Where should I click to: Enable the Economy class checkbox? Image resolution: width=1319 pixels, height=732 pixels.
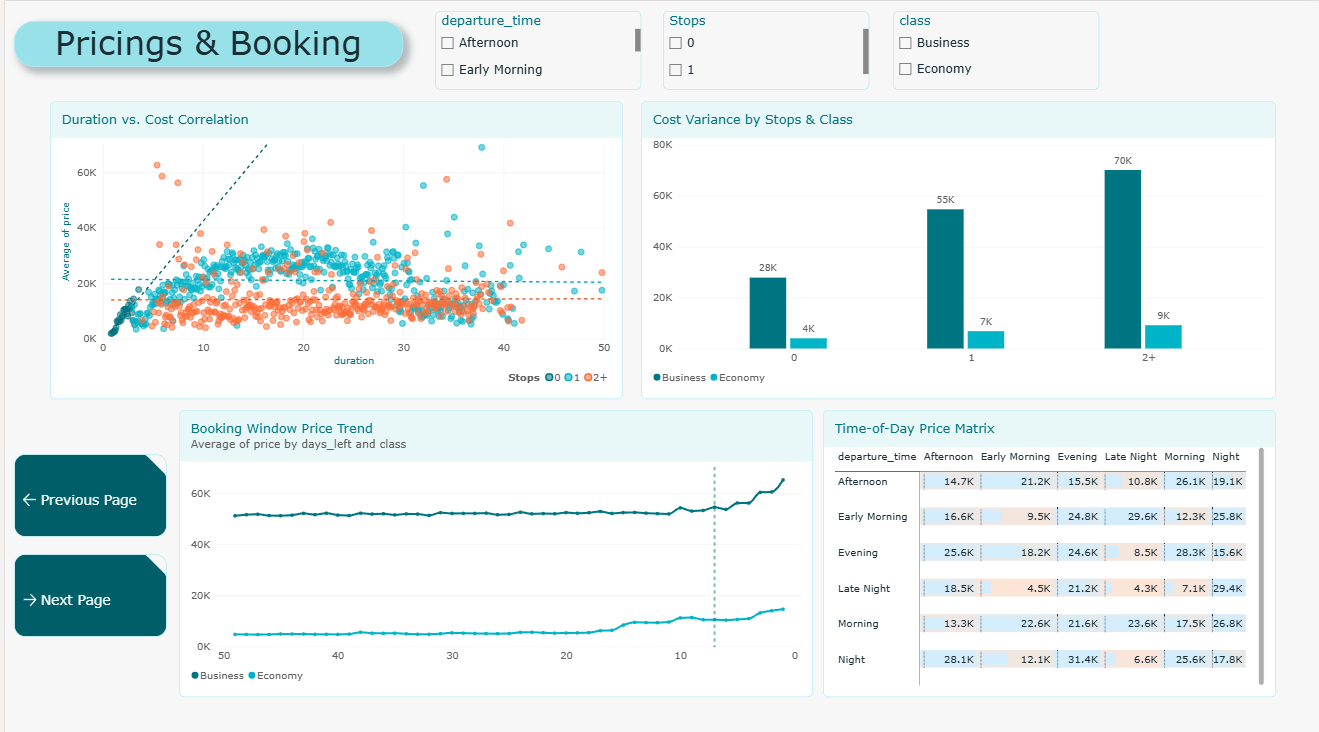905,69
